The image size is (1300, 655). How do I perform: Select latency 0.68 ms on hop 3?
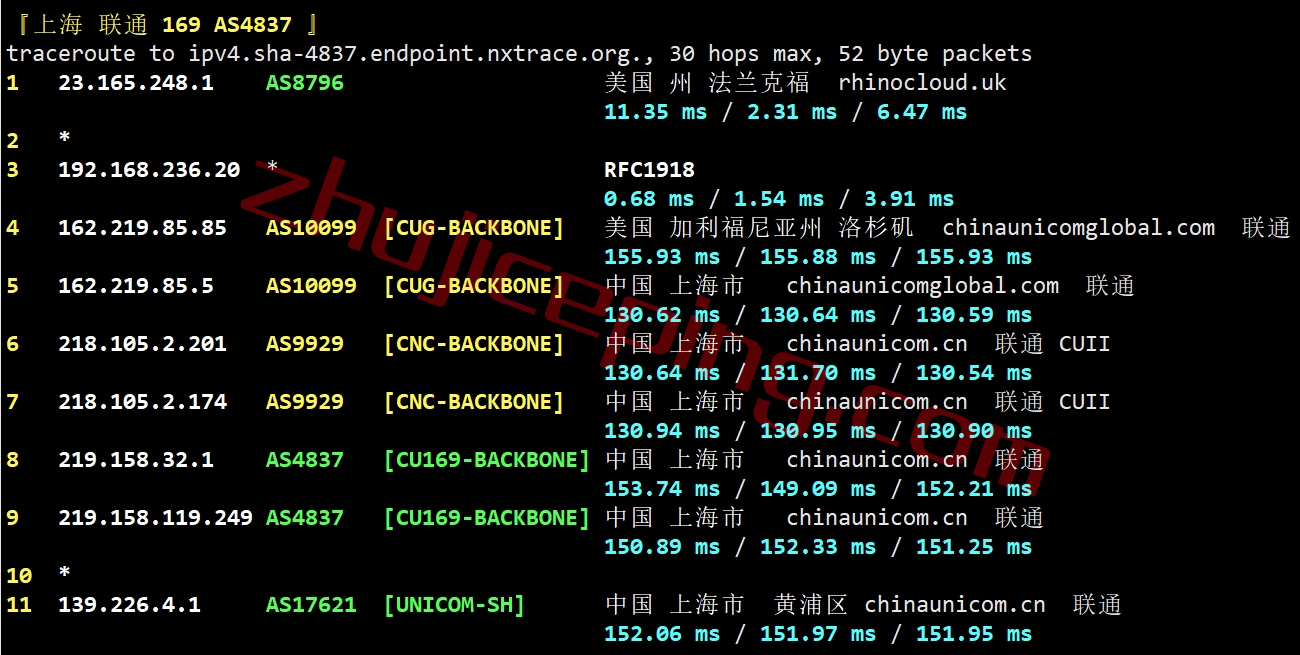649,199
